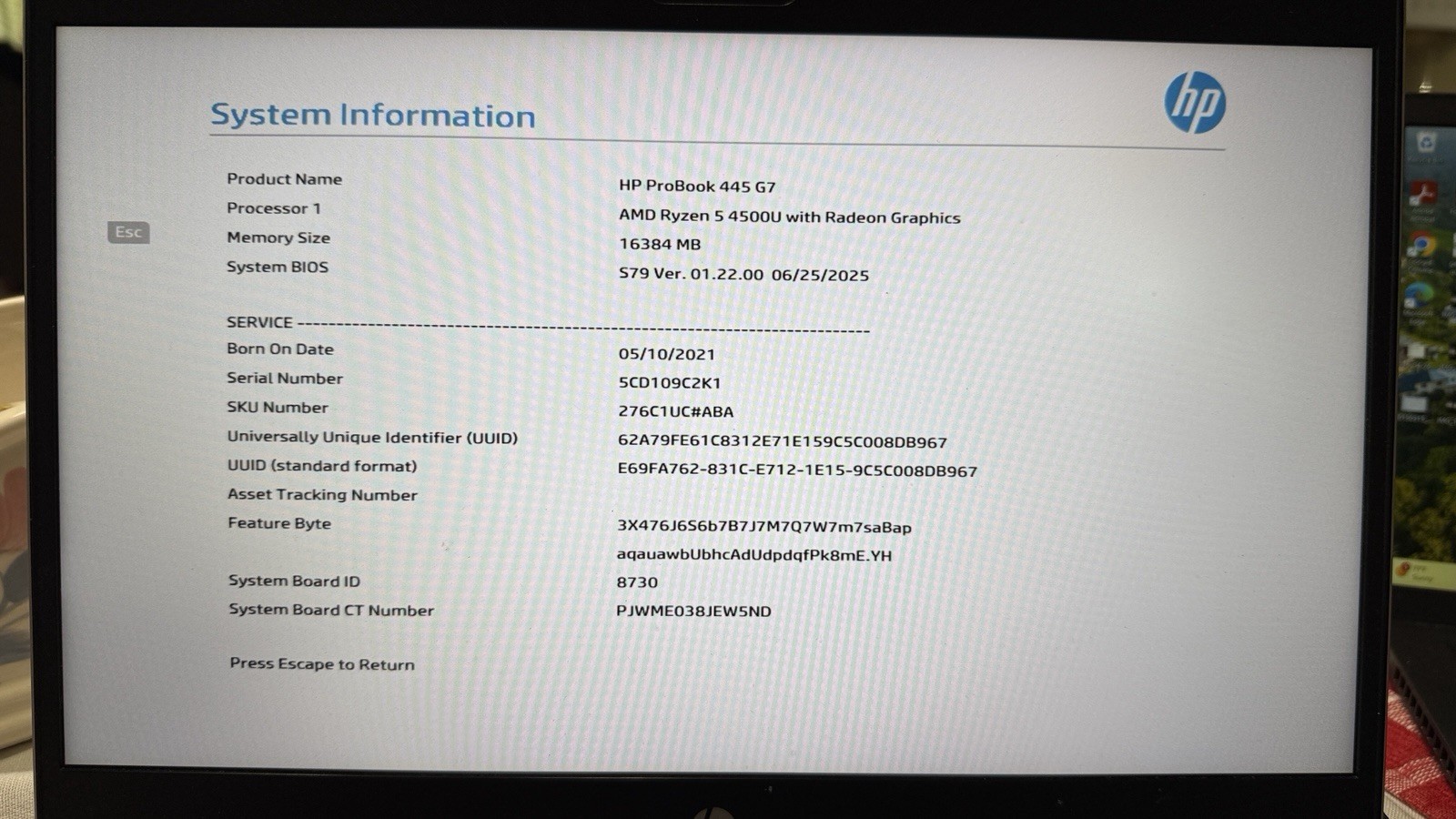Select the UUID value 62A79FE61C8312E71E159C5C008DB967
This screenshot has height=819, width=1456.
pyautogui.click(x=783, y=441)
